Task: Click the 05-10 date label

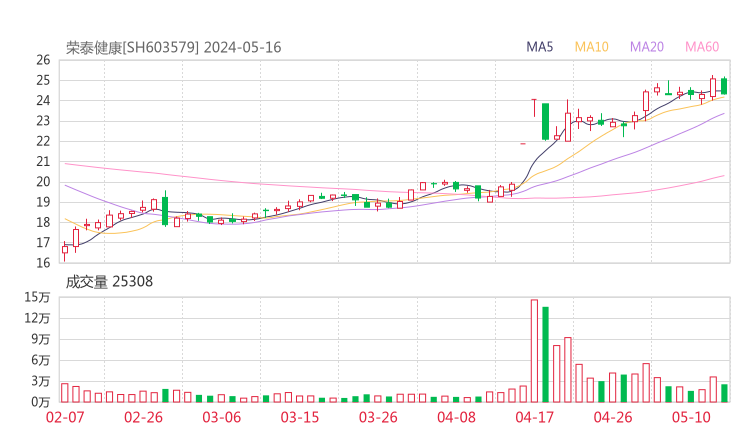Action: point(691,417)
